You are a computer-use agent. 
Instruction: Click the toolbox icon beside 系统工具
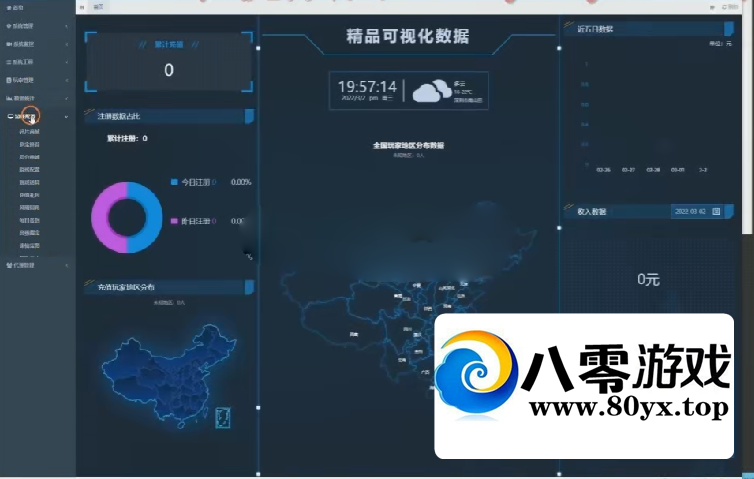pyautogui.click(x=9, y=62)
